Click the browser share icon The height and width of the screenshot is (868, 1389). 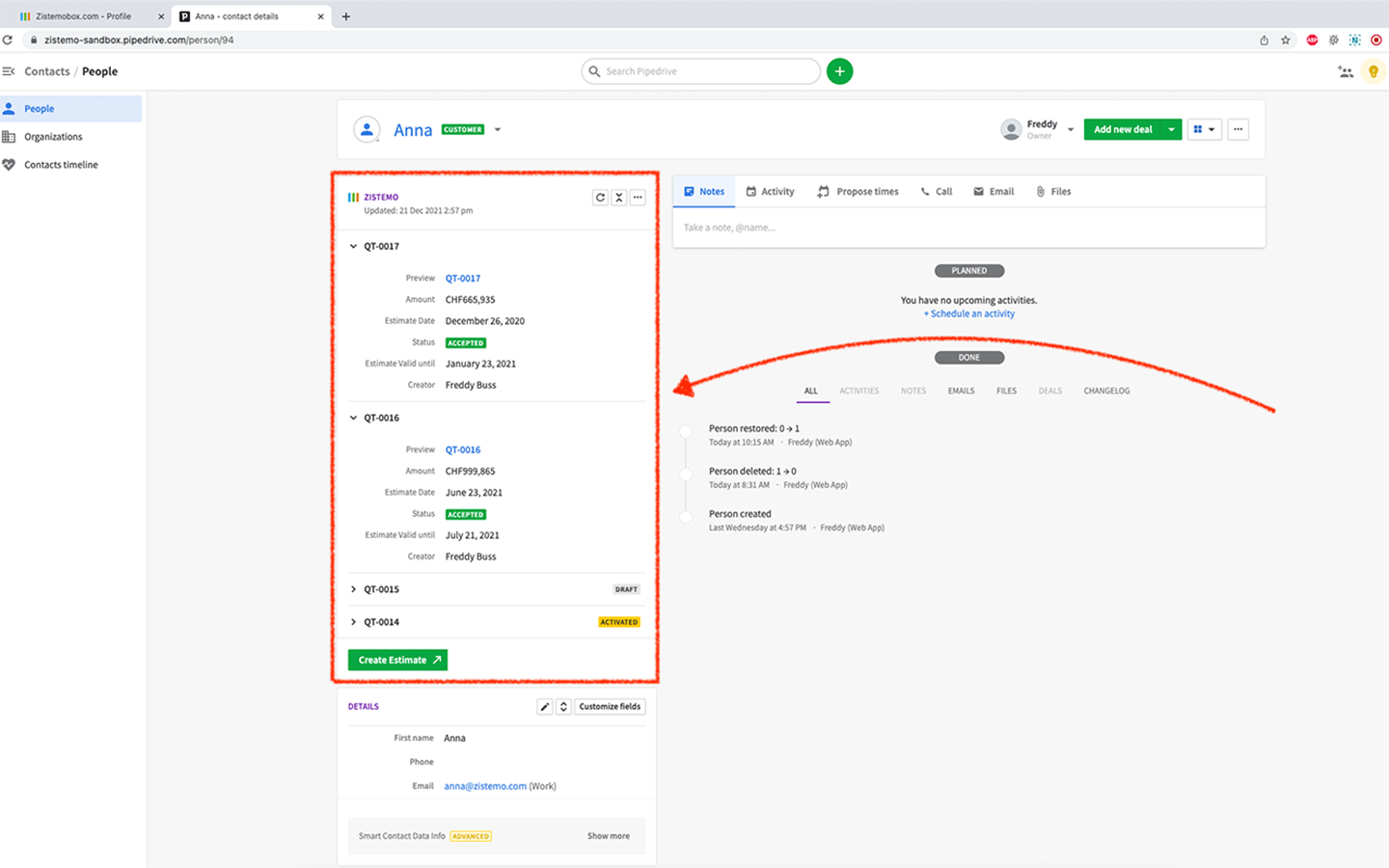(x=1264, y=41)
